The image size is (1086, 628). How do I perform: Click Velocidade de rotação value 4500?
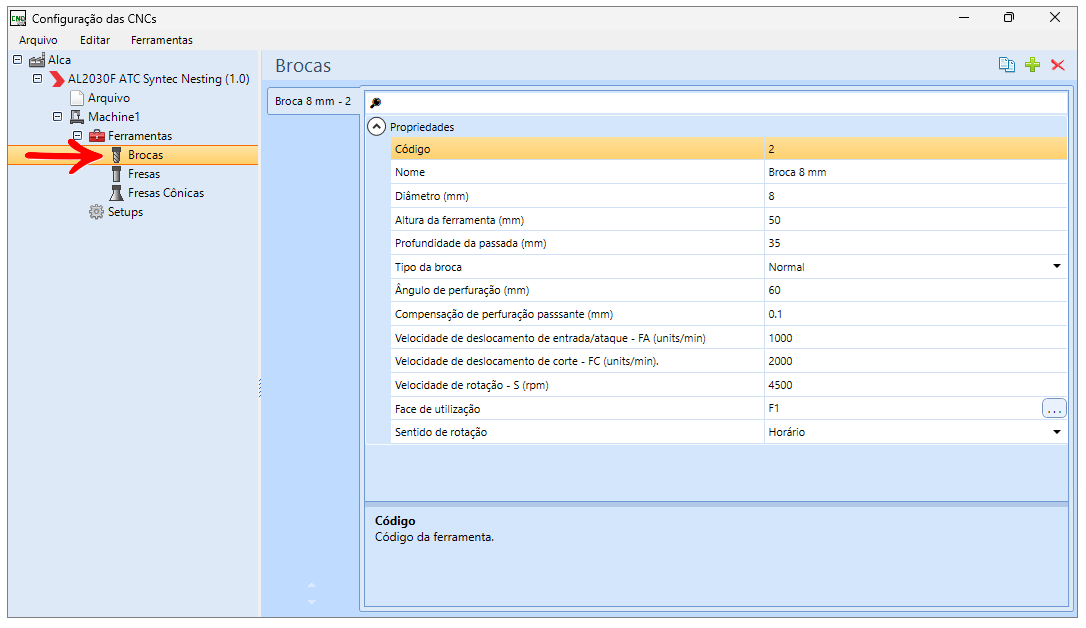(916, 385)
